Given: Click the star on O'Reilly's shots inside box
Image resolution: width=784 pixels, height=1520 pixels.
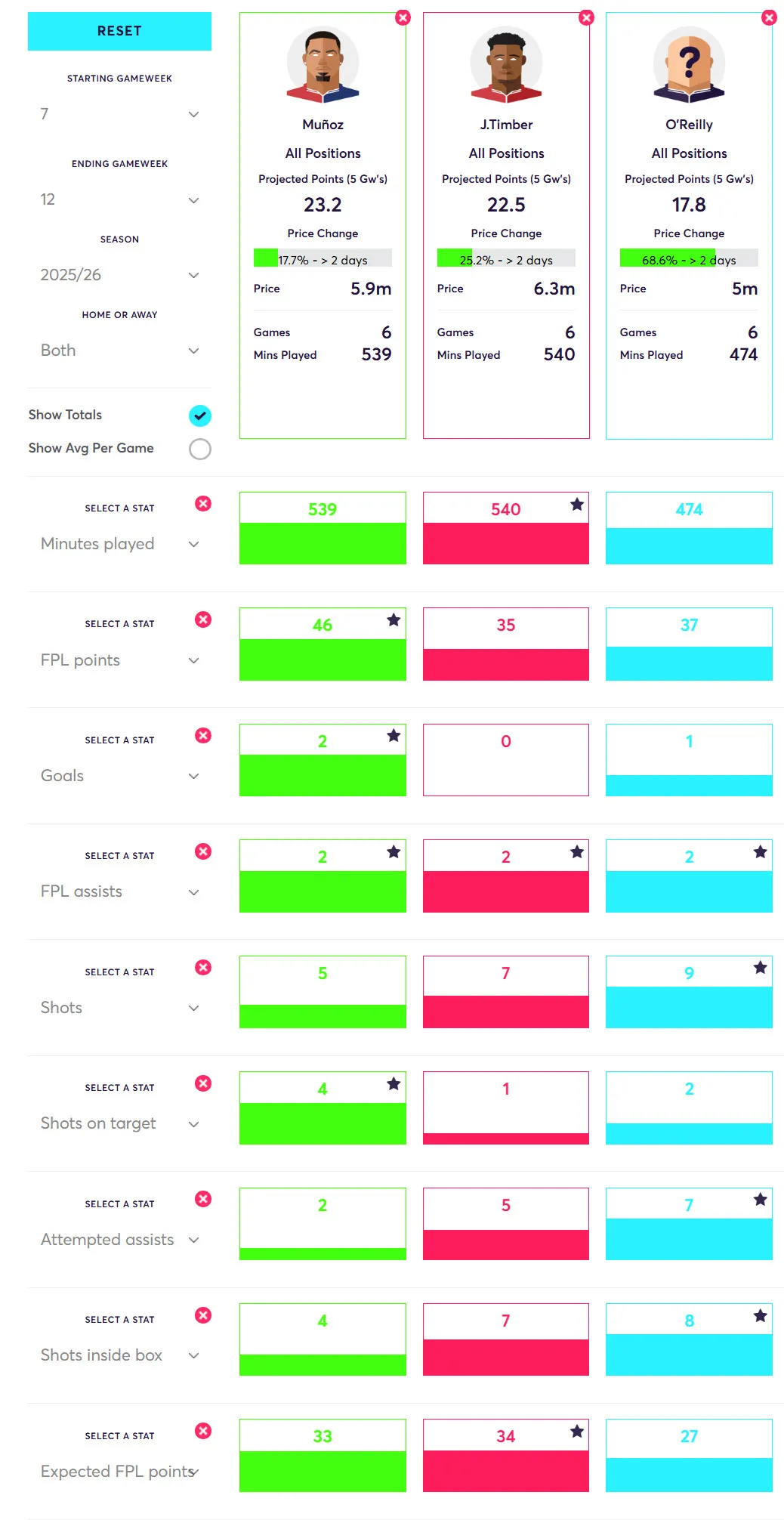Looking at the screenshot, I should [x=759, y=1315].
